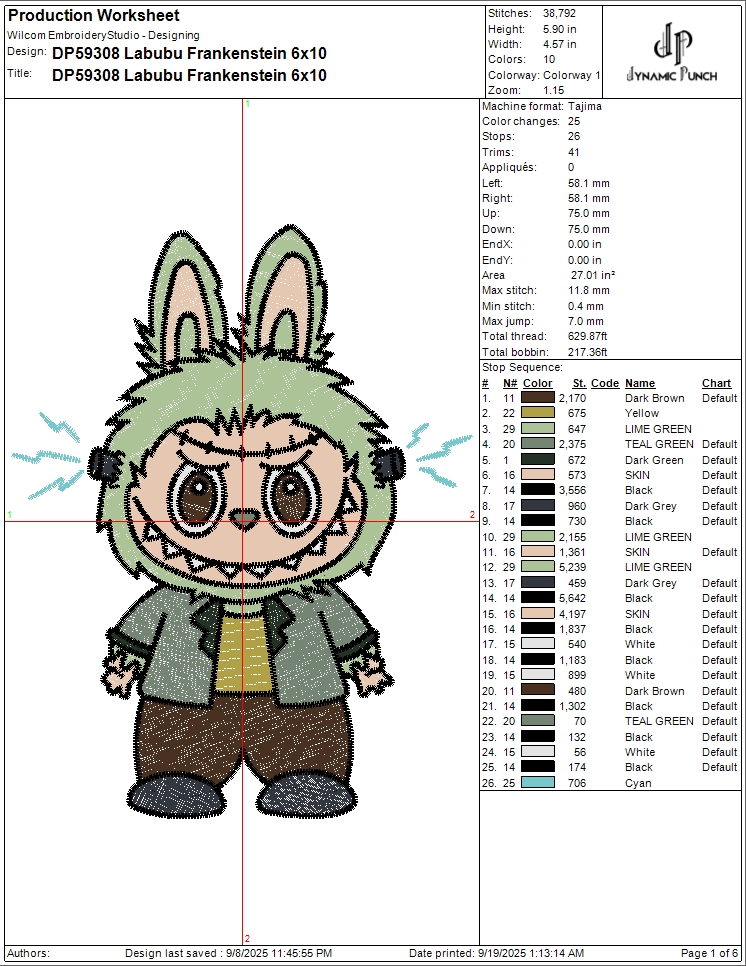Click the Design name 'DP59308 Labubu Frankenstein 6x10'
The height and width of the screenshot is (966, 746).
[x=189, y=54]
